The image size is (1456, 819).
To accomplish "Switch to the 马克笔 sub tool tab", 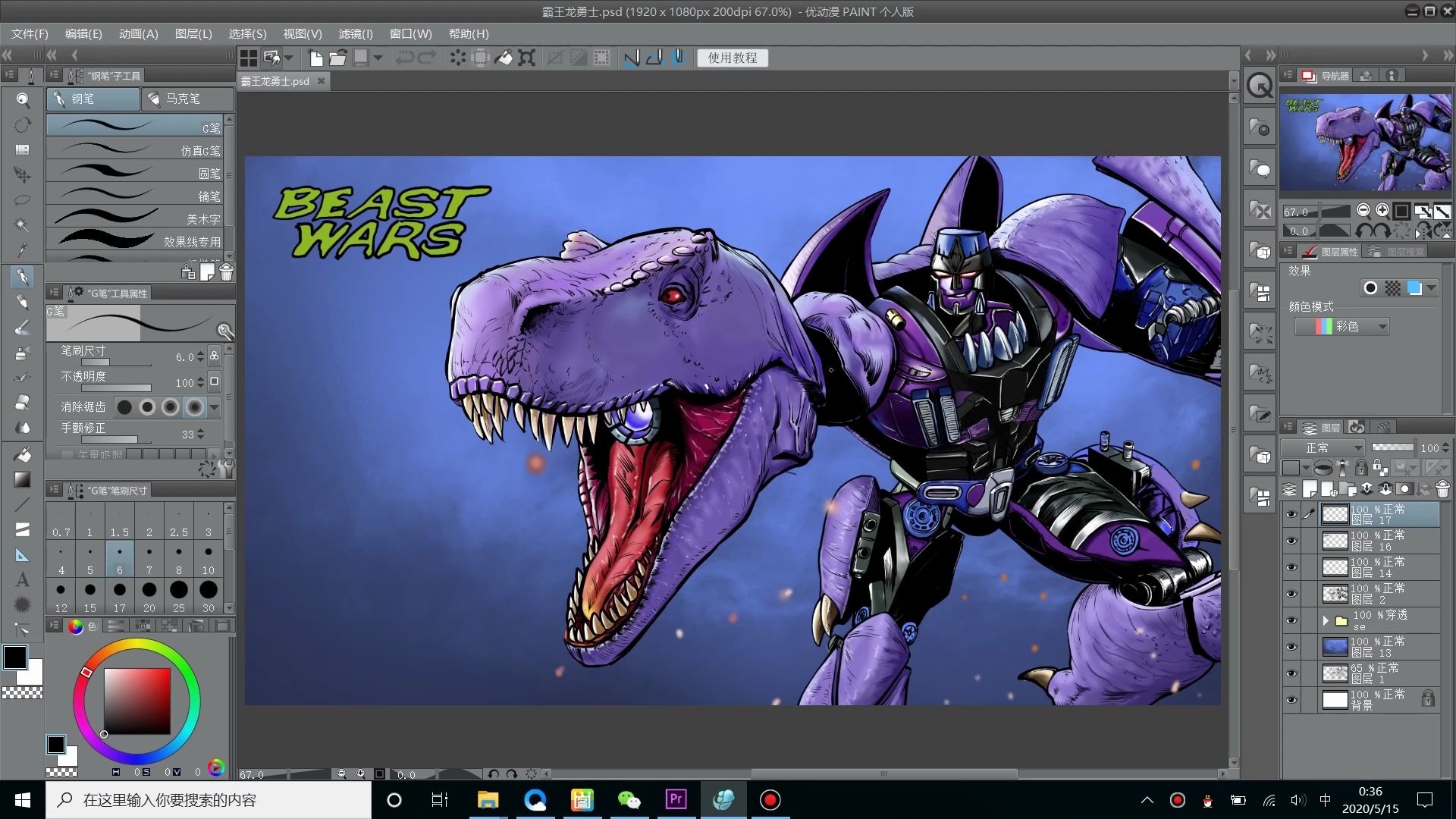I will pyautogui.click(x=187, y=99).
